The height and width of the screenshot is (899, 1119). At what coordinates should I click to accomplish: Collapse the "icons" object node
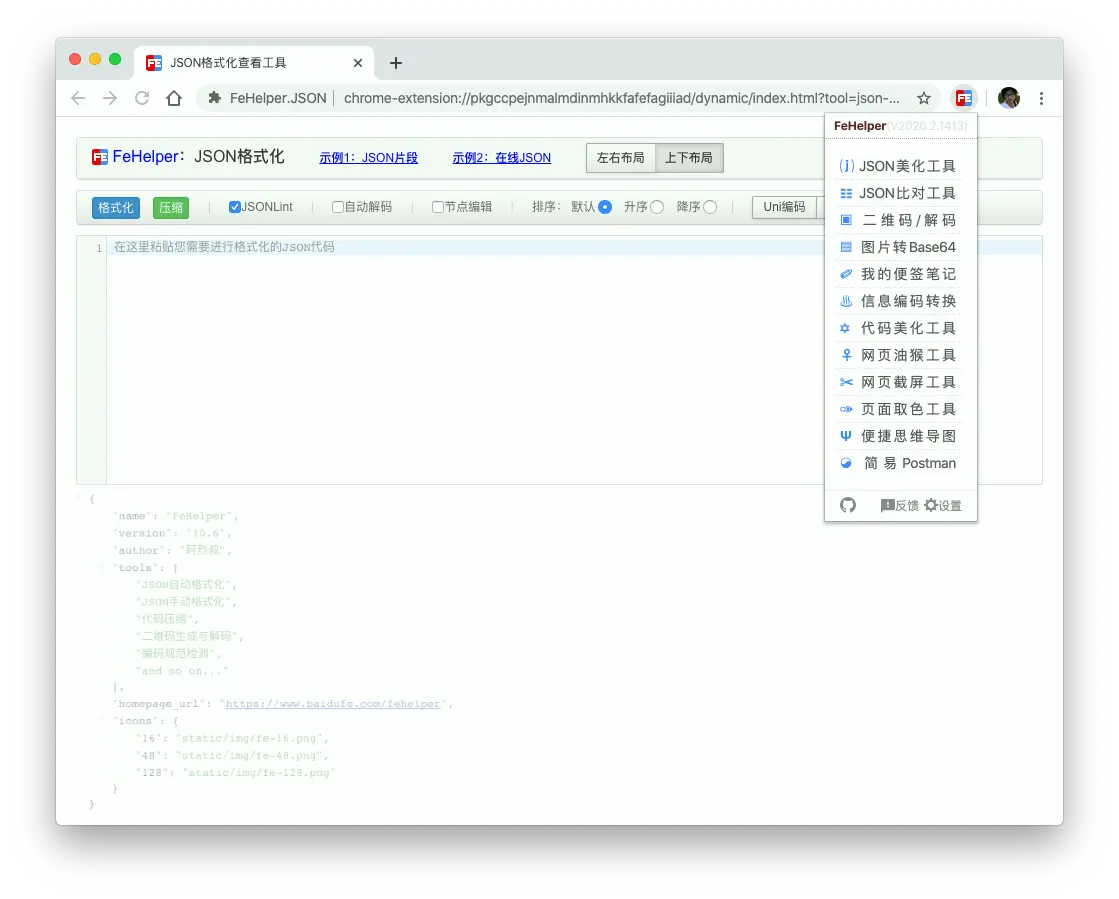pyautogui.click(x=102, y=720)
